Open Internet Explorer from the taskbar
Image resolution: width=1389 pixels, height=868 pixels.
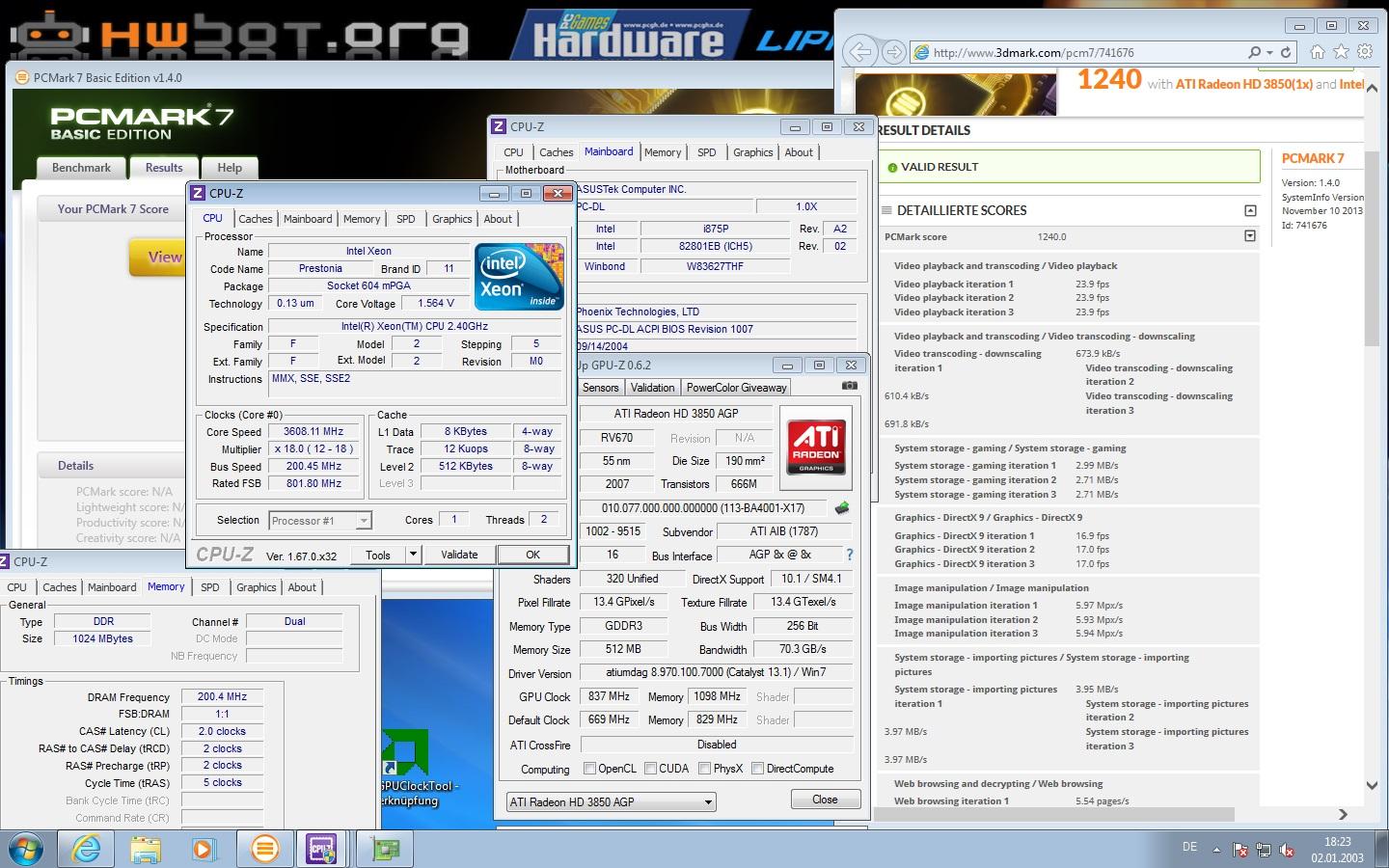[x=86, y=849]
